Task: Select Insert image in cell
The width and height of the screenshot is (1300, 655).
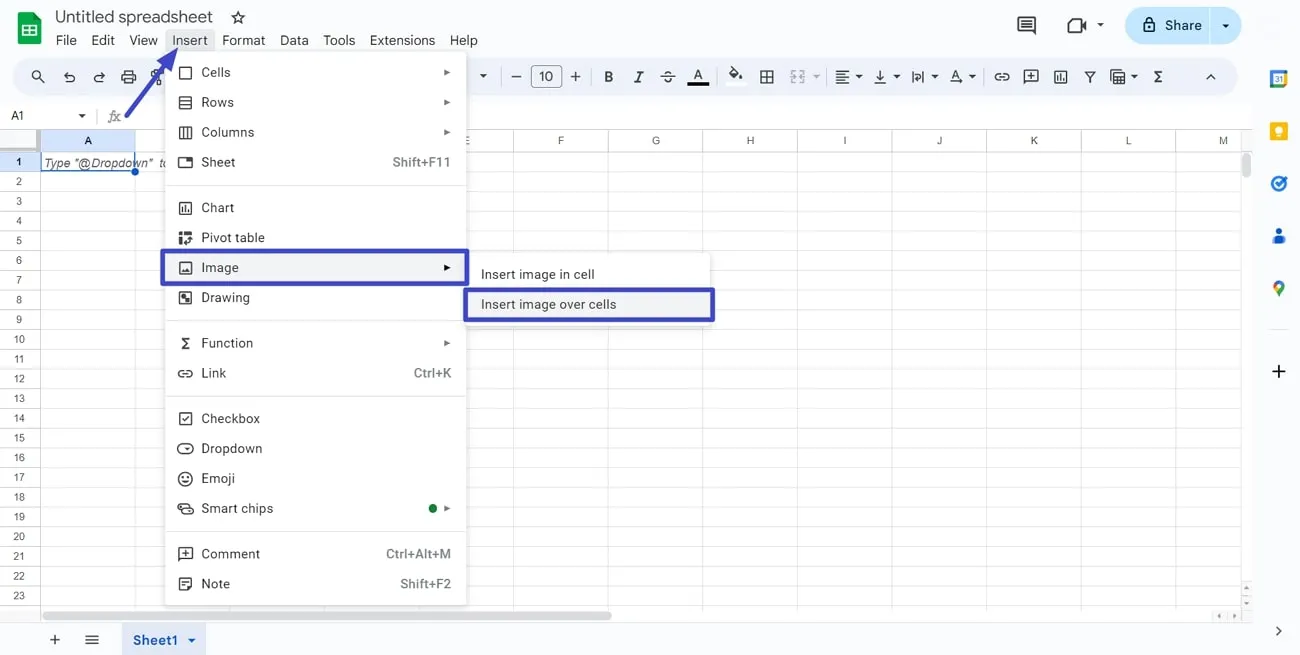Action: (588, 274)
